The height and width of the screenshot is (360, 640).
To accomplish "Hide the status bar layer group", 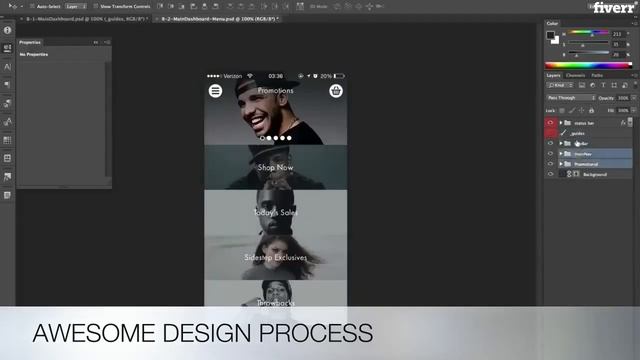I will click(550, 122).
